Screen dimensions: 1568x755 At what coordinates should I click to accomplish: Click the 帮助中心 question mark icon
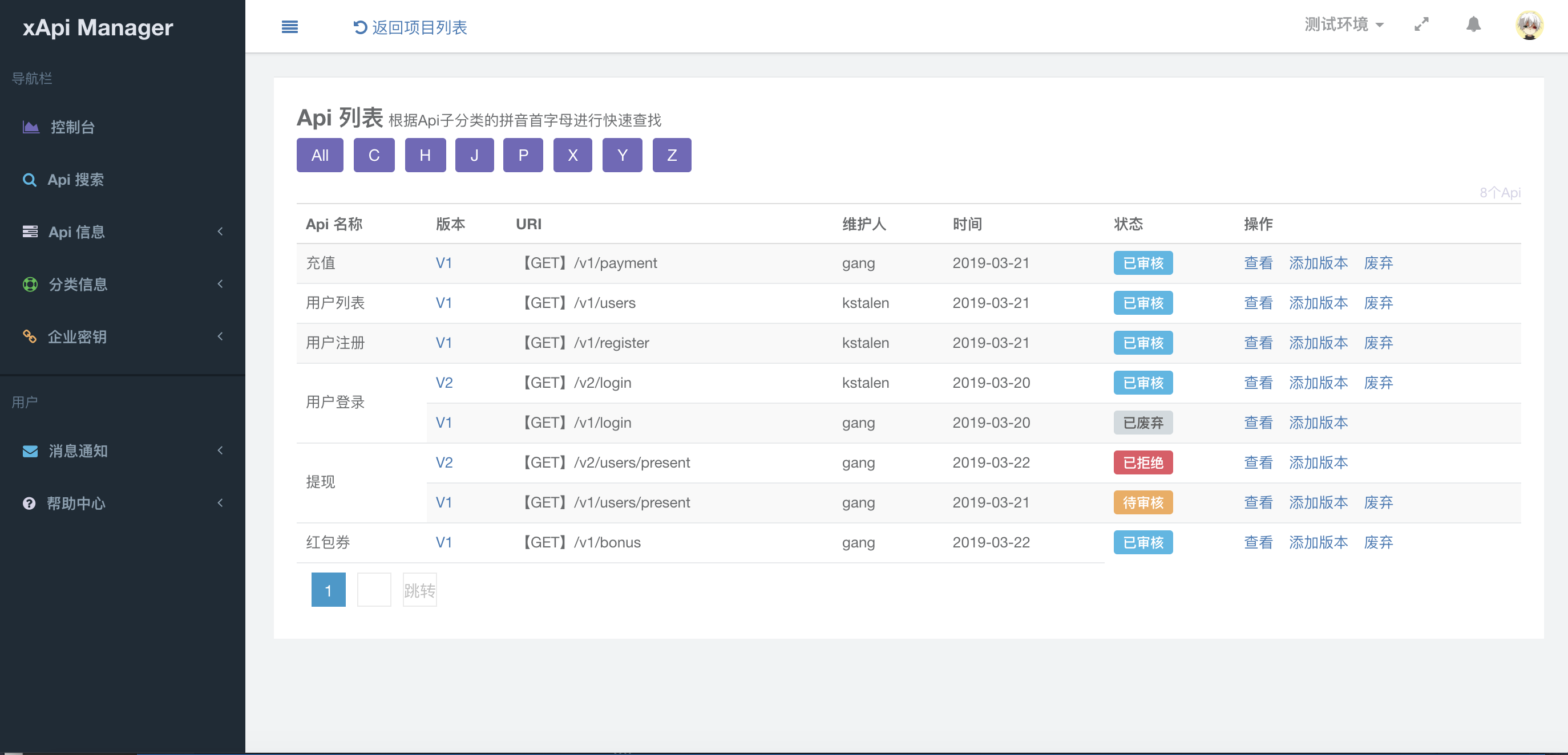(29, 503)
